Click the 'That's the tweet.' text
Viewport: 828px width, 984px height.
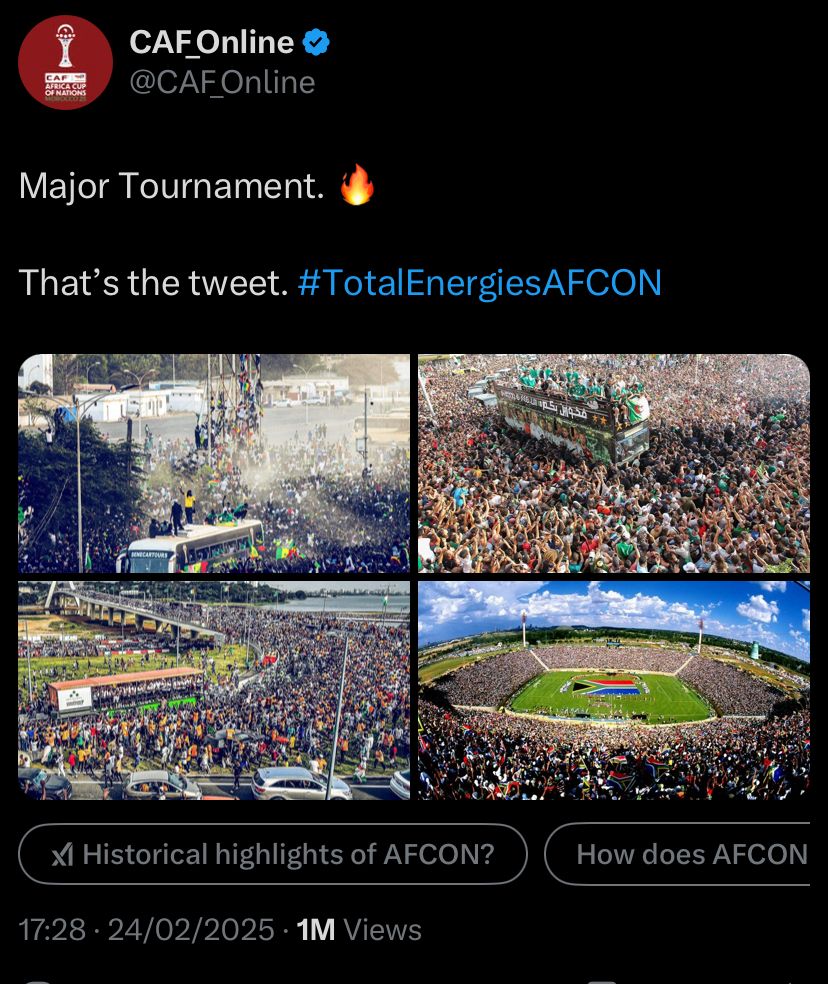tap(153, 283)
